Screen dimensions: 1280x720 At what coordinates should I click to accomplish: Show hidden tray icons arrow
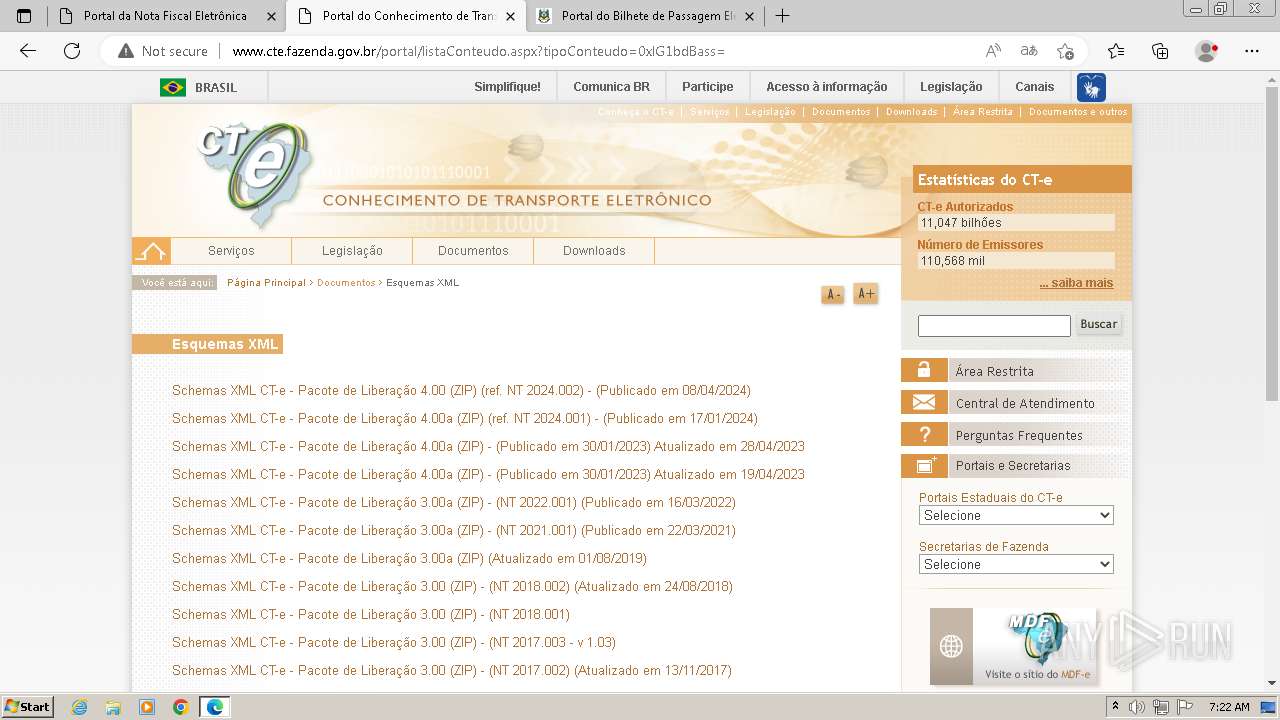click(x=1116, y=707)
